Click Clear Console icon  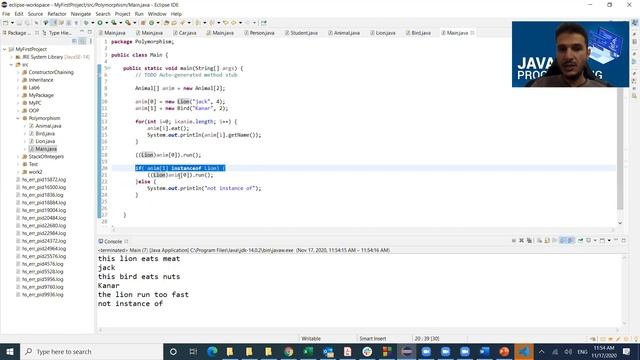[x=540, y=241]
